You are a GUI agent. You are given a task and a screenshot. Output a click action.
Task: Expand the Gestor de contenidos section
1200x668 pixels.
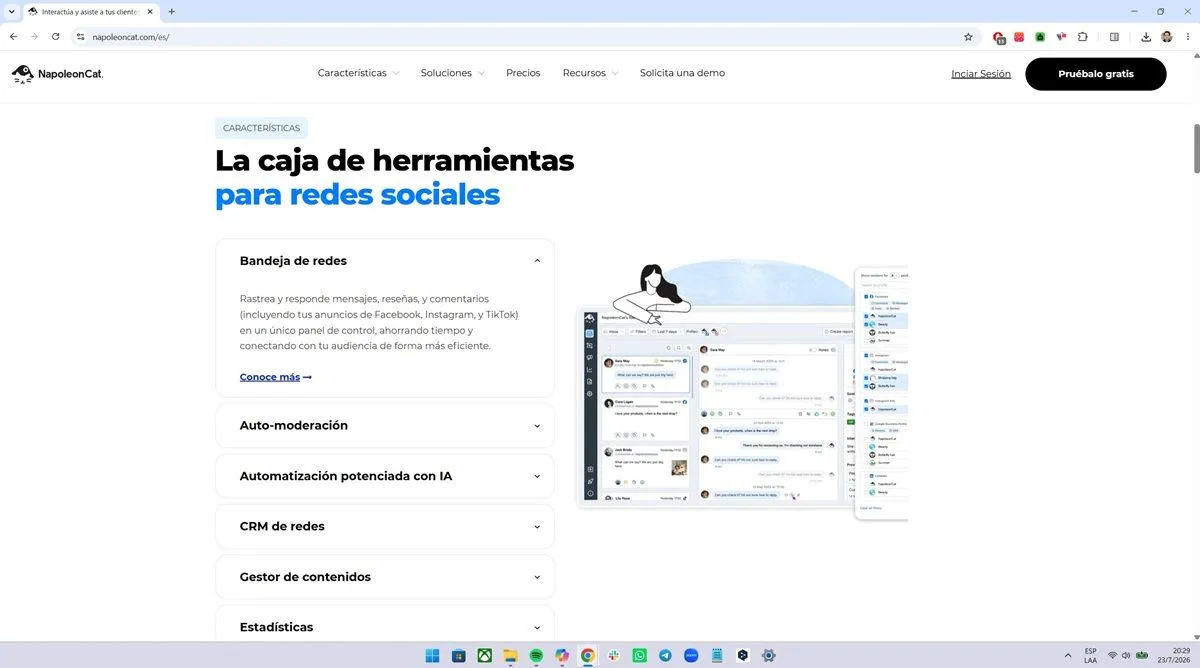(385, 577)
